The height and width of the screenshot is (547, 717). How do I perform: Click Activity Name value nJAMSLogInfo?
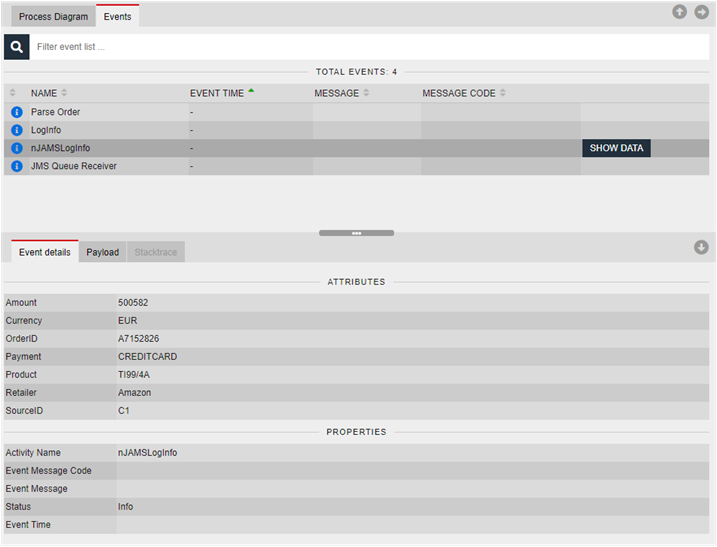point(148,453)
